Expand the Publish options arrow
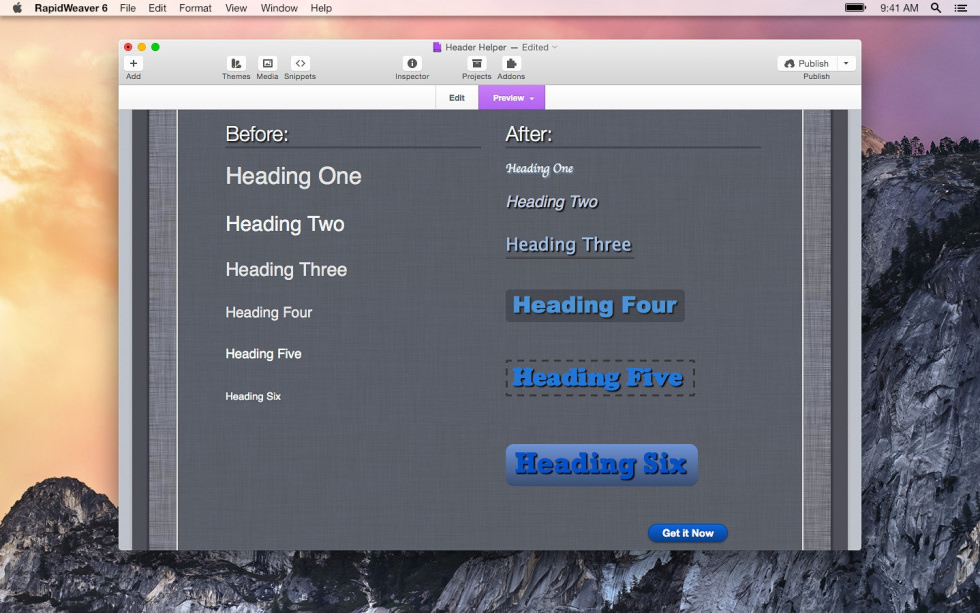The image size is (980, 613). pyautogui.click(x=846, y=63)
